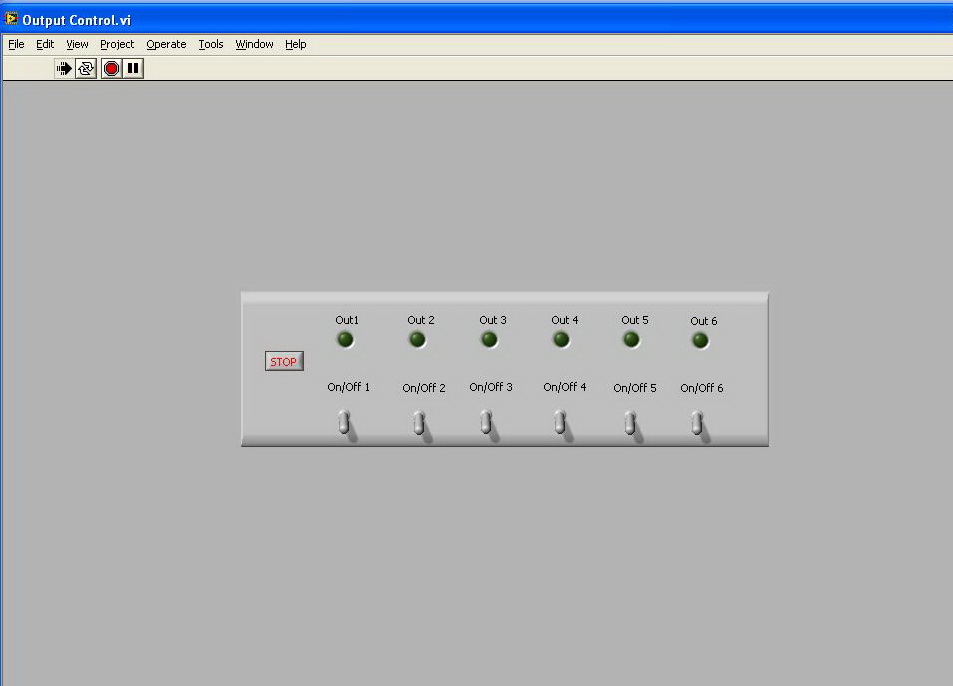
Task: Open the Edit menu
Action: coord(45,44)
